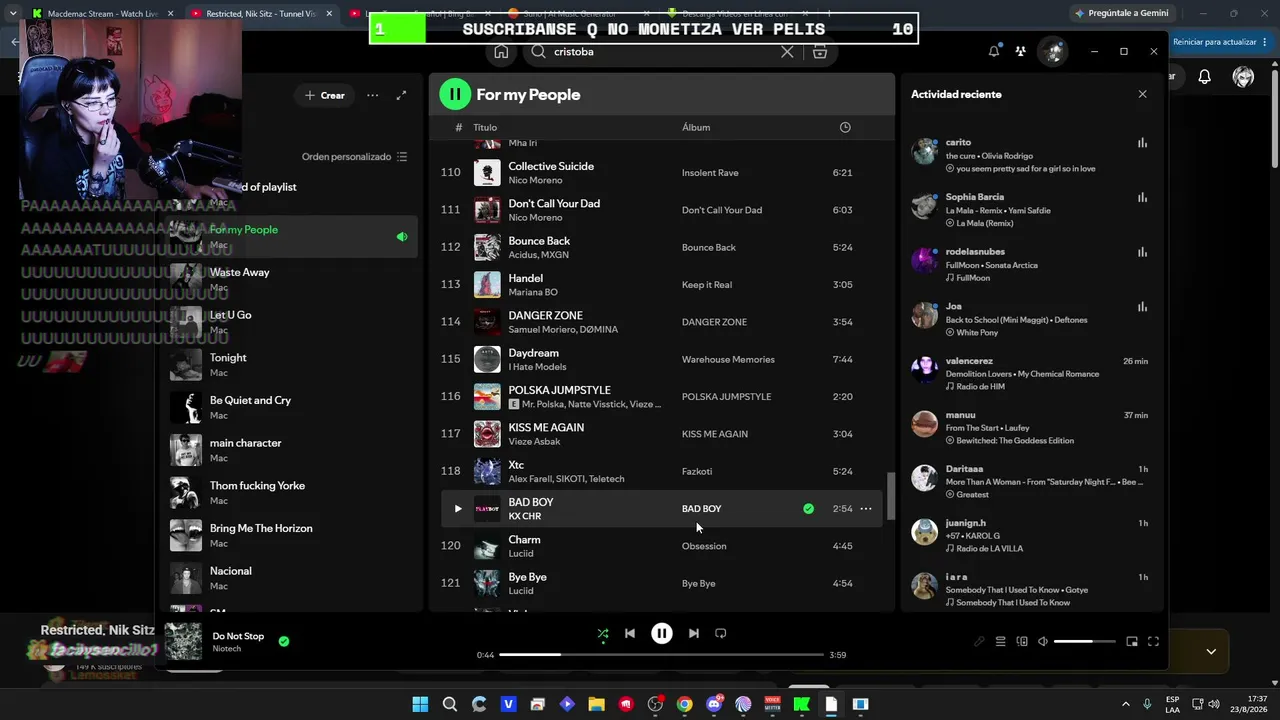Close the Actividad reciente panel
Viewport: 1280px width, 720px height.
[1142, 94]
